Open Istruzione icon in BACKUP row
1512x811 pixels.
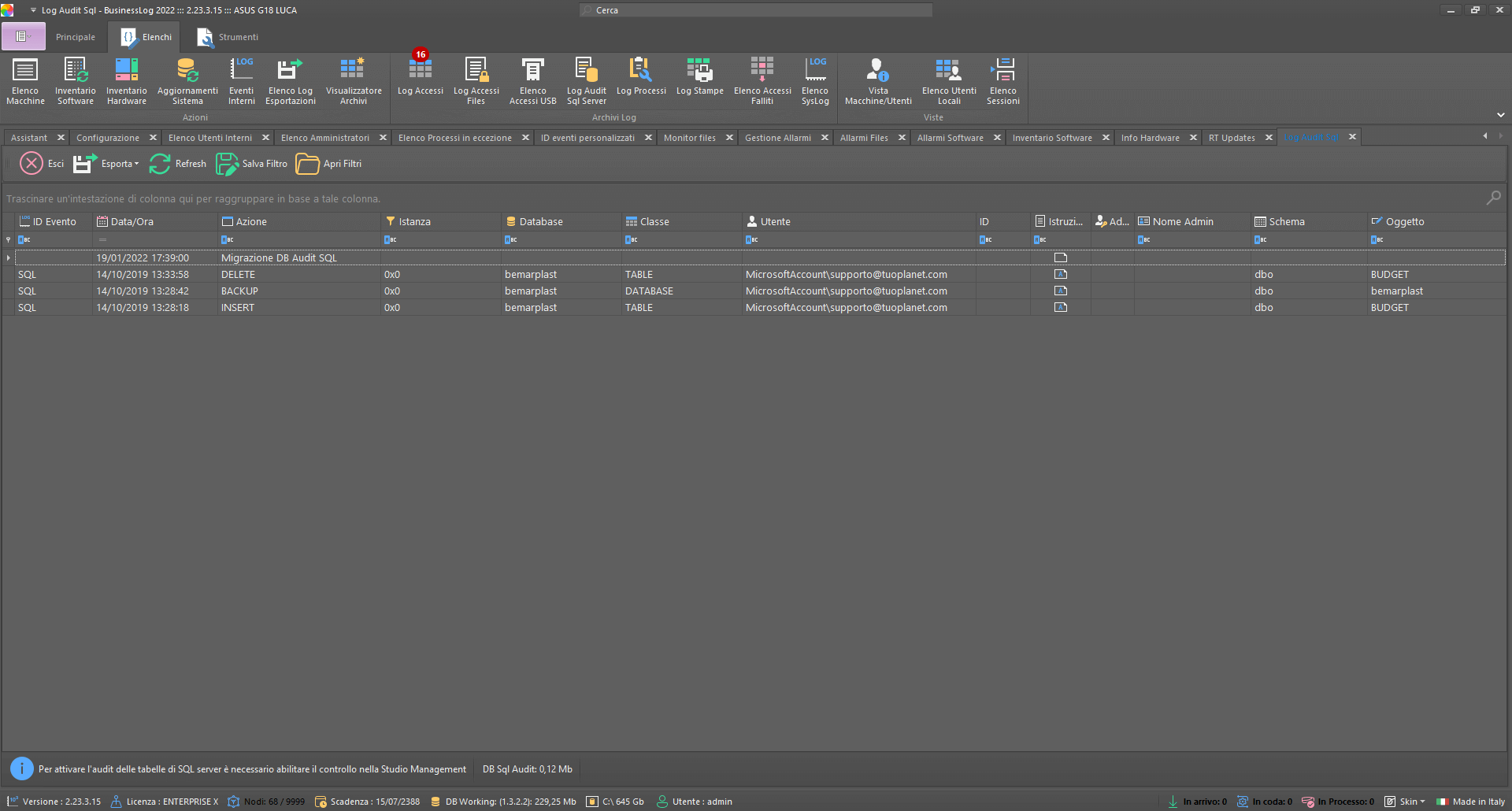coord(1061,291)
